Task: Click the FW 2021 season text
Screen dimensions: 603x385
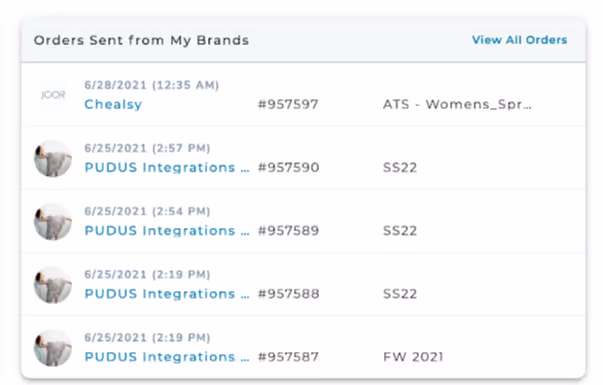Action: (413, 357)
